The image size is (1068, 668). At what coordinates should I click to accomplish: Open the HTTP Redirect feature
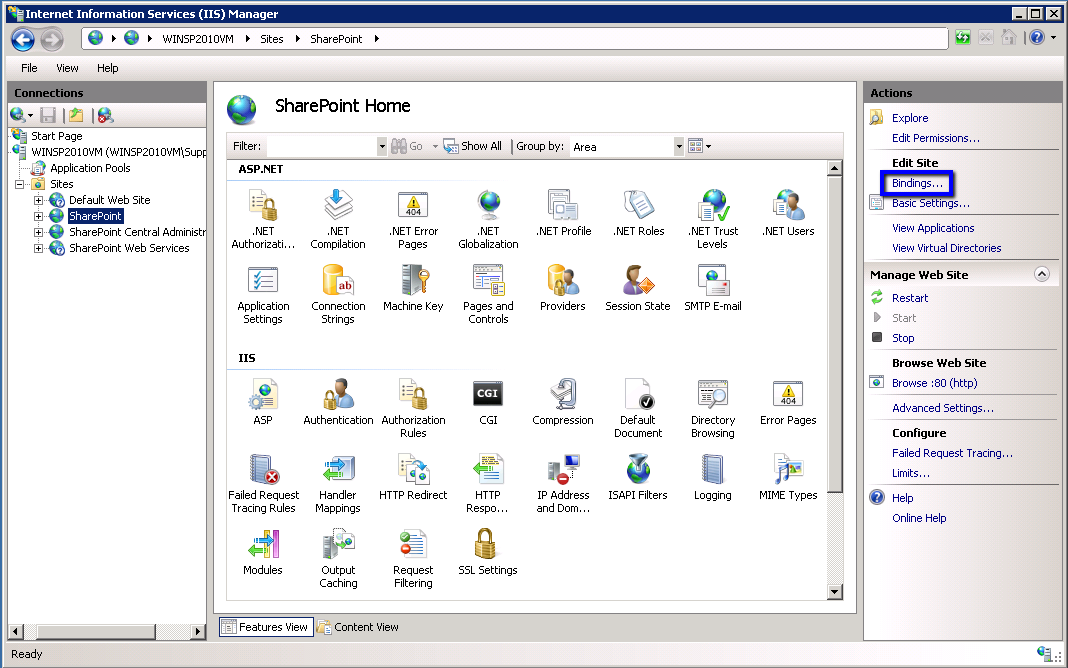(413, 471)
